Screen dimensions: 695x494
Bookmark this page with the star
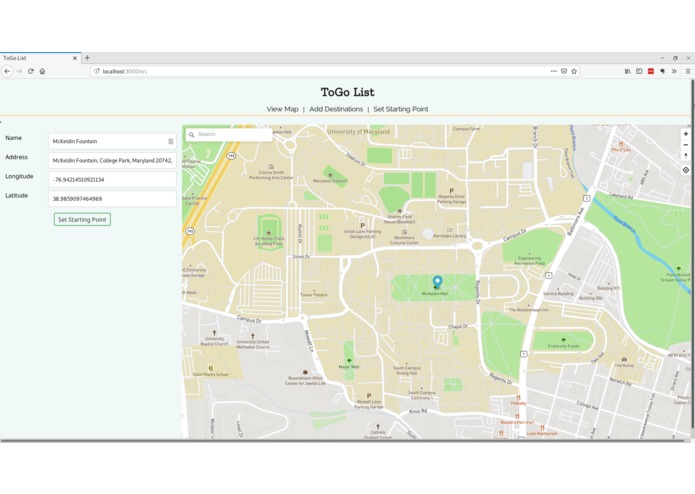click(x=574, y=71)
